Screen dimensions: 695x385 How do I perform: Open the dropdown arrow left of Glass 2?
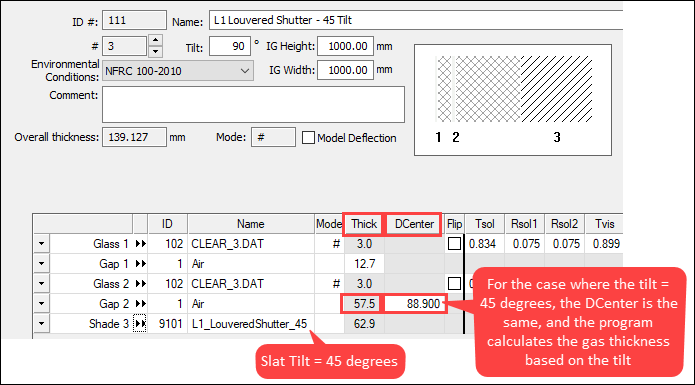[41, 284]
